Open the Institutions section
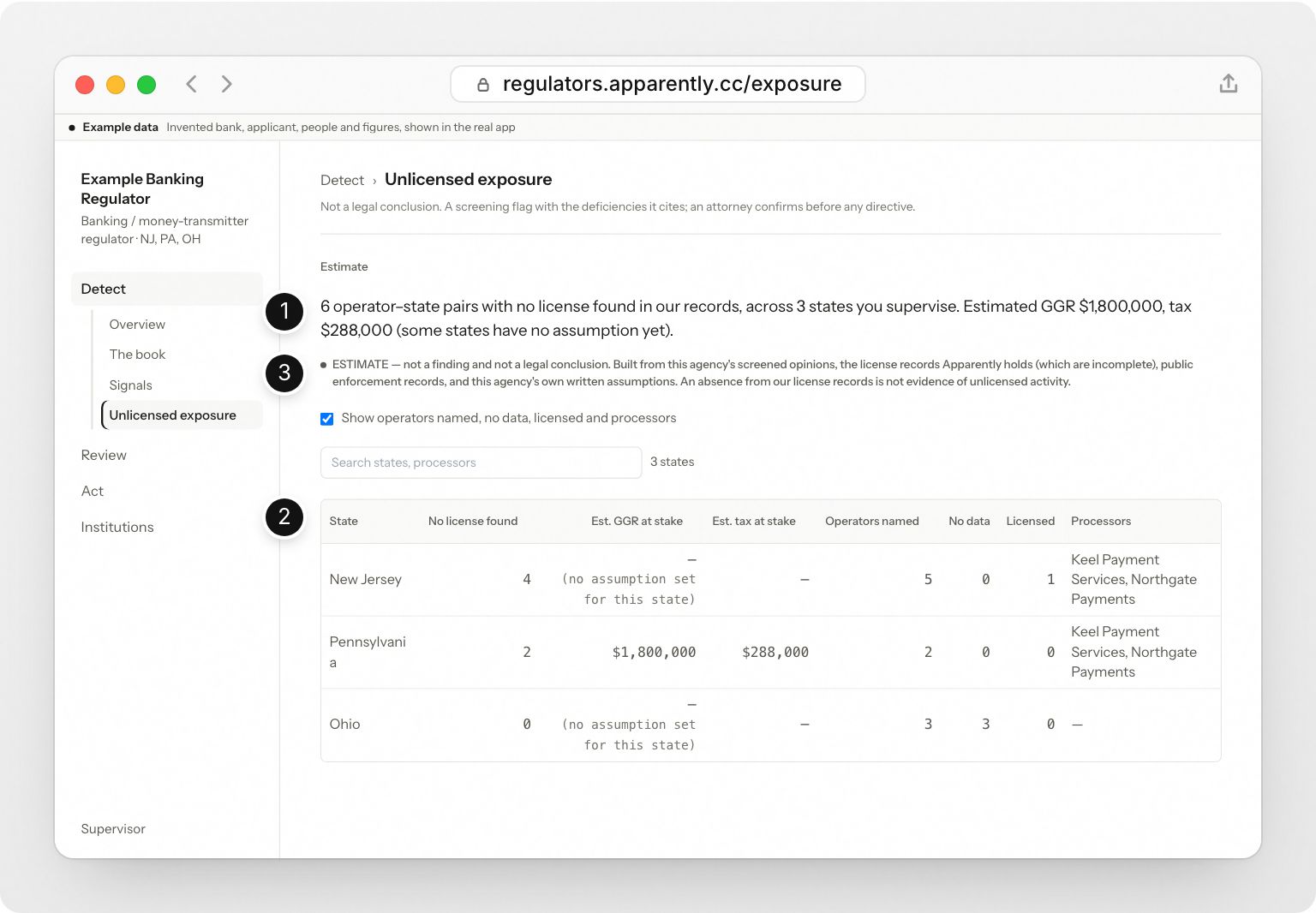Screen dimensions: 1316x913 pyautogui.click(x=117, y=528)
